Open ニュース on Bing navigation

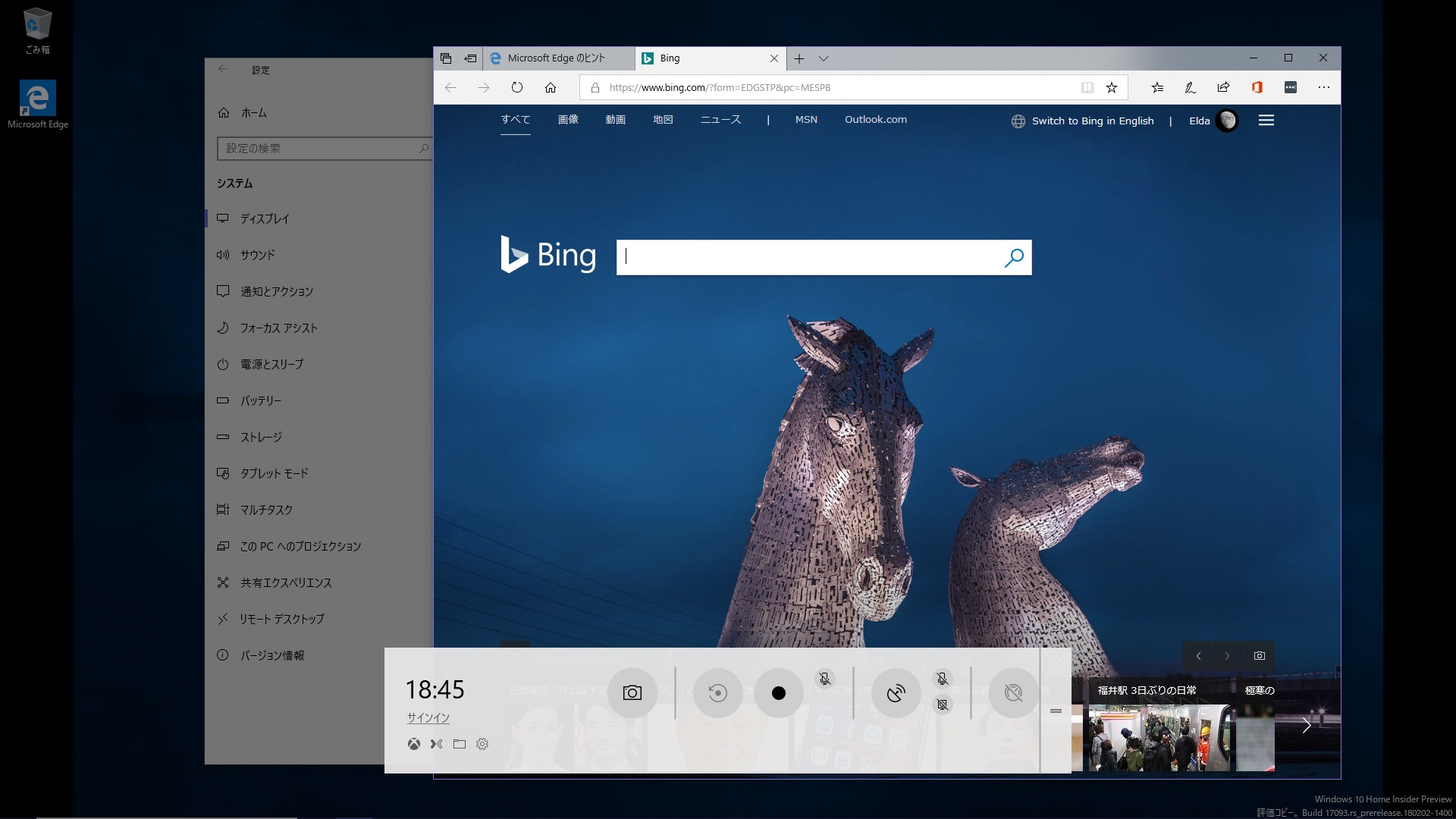(x=720, y=120)
